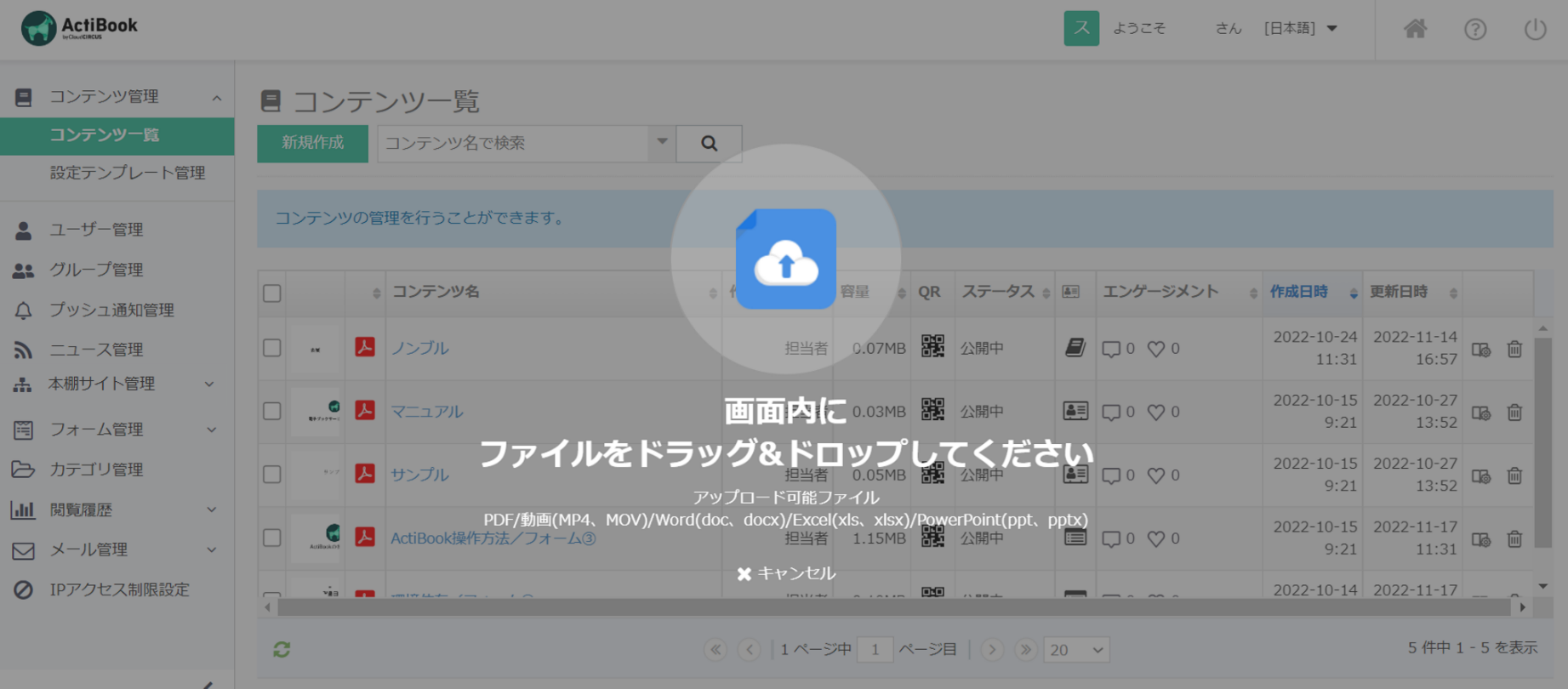The height and width of the screenshot is (689, 1568).
Task: Click the power logout icon
Action: click(x=1535, y=29)
